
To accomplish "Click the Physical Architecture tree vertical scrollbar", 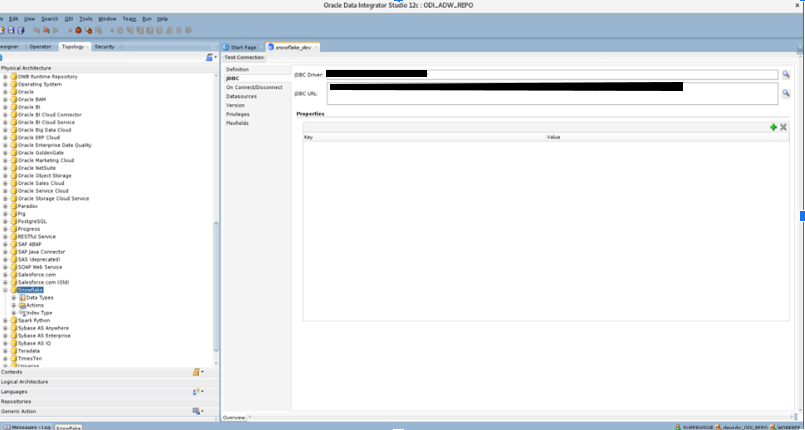I will tap(216, 287).
